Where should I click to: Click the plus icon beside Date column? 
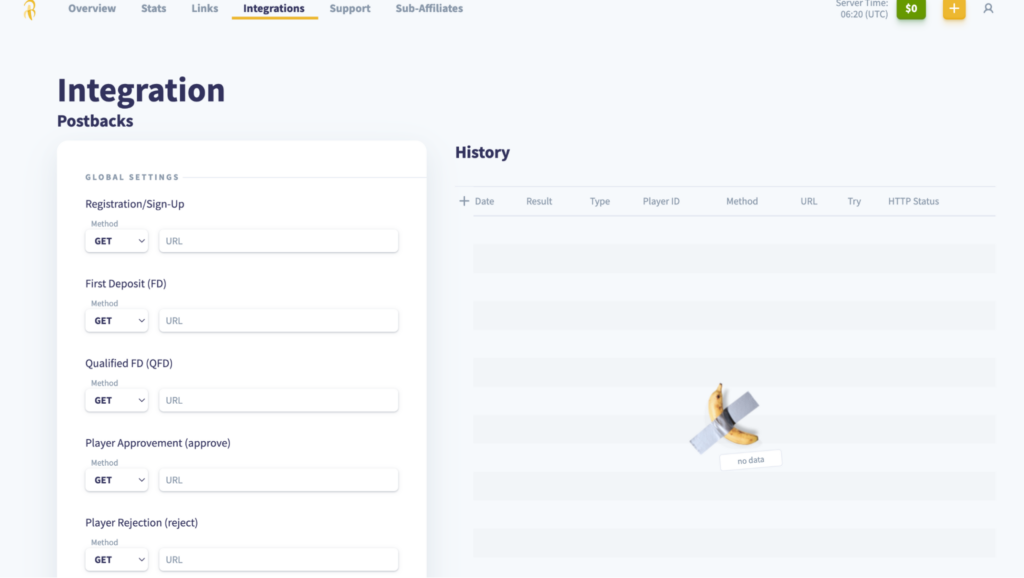(464, 201)
